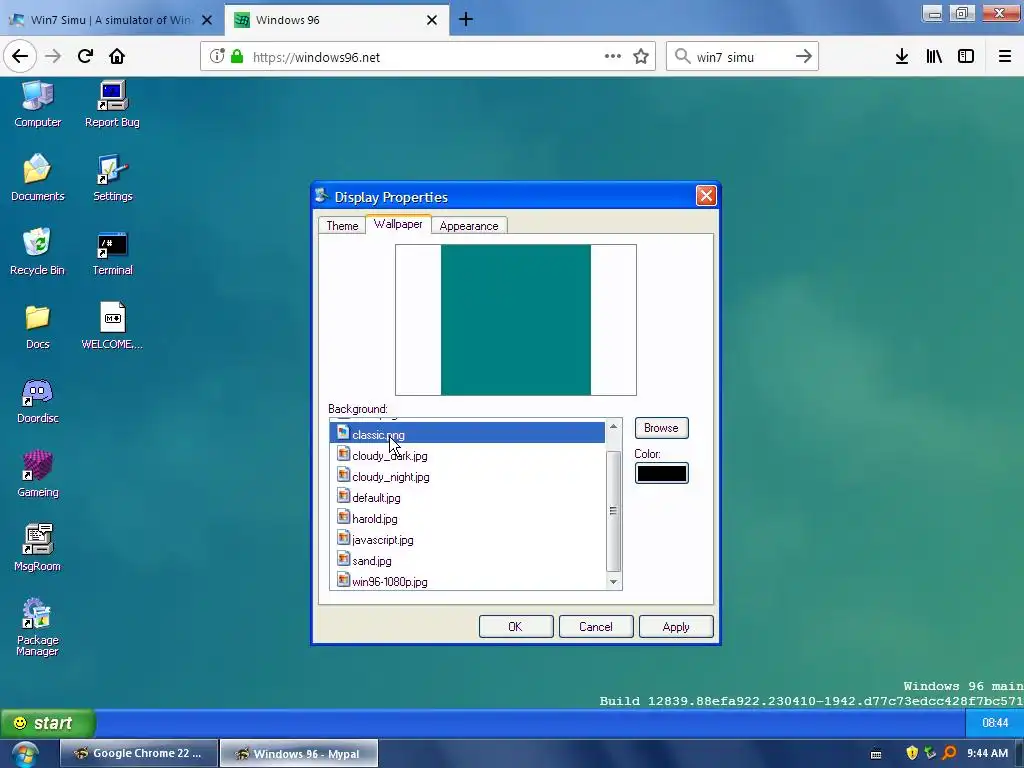The width and height of the screenshot is (1024, 768).
Task: Close the Display Properties dialog
Action: 706,195
